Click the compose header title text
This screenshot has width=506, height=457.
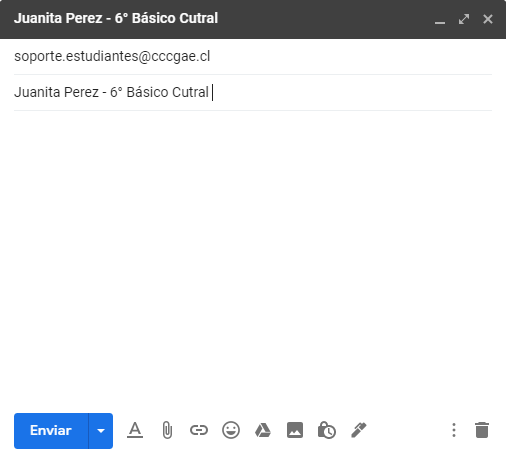tap(116, 18)
